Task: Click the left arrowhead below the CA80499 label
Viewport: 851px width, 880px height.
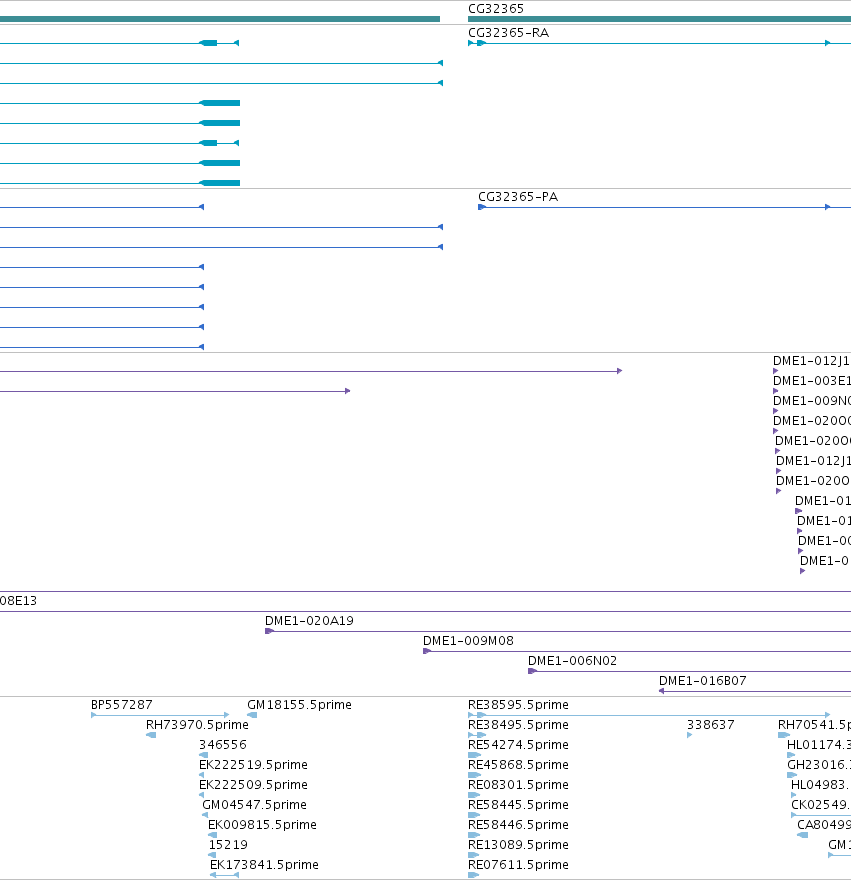Action: point(802,835)
